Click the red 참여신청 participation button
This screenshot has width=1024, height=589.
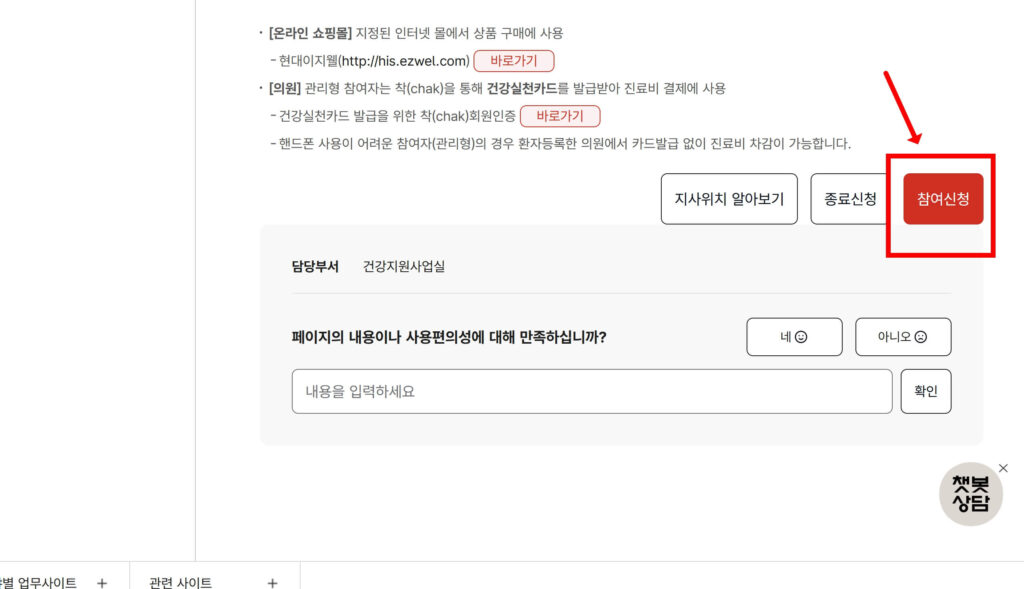click(942, 198)
